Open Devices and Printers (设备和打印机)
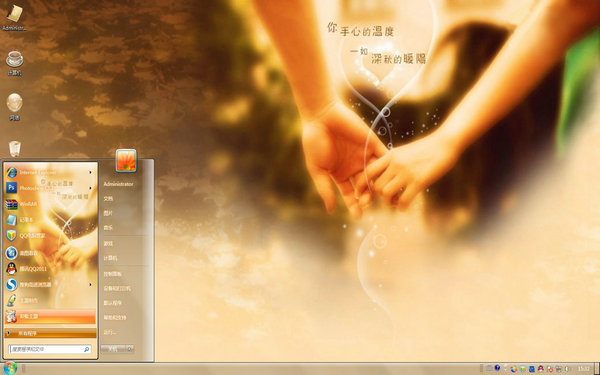The image size is (600, 375). 117,288
